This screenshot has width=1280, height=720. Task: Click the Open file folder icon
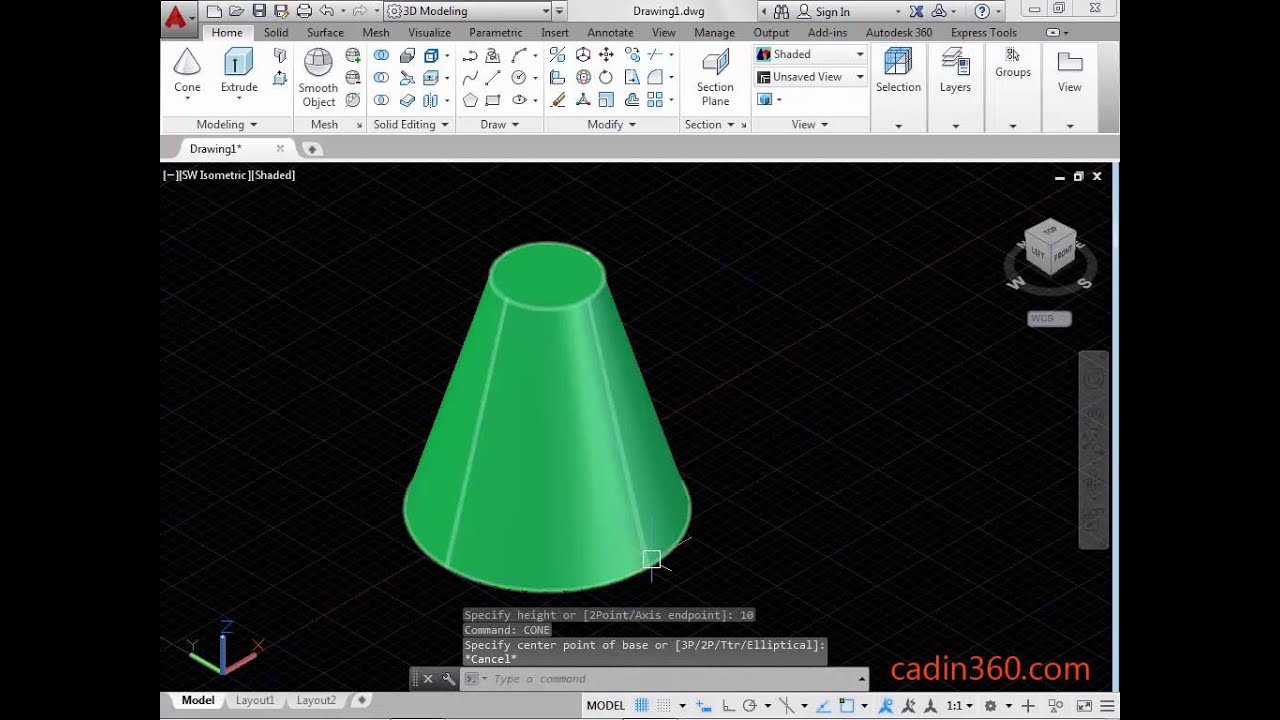coord(236,11)
